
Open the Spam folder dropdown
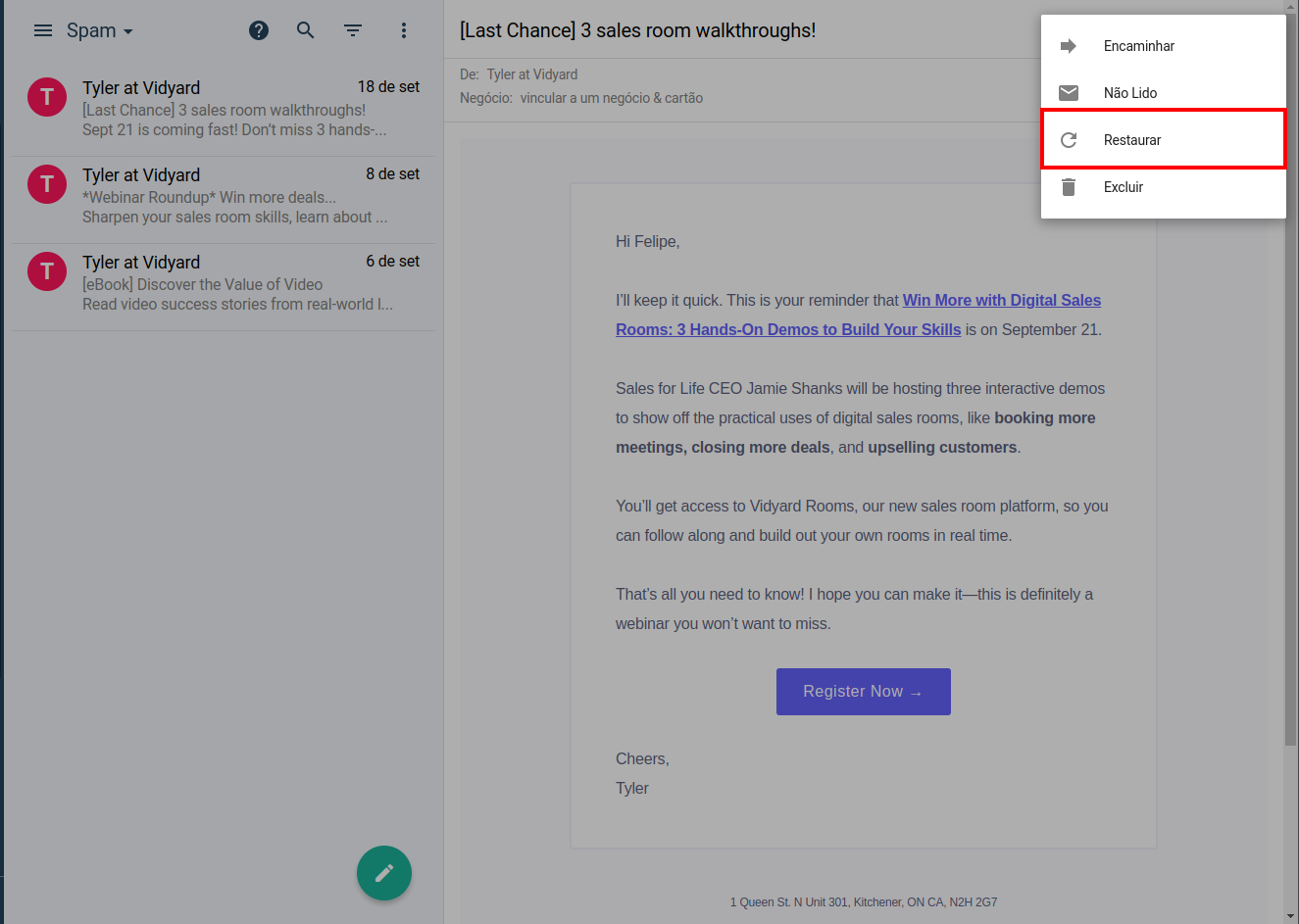(100, 30)
